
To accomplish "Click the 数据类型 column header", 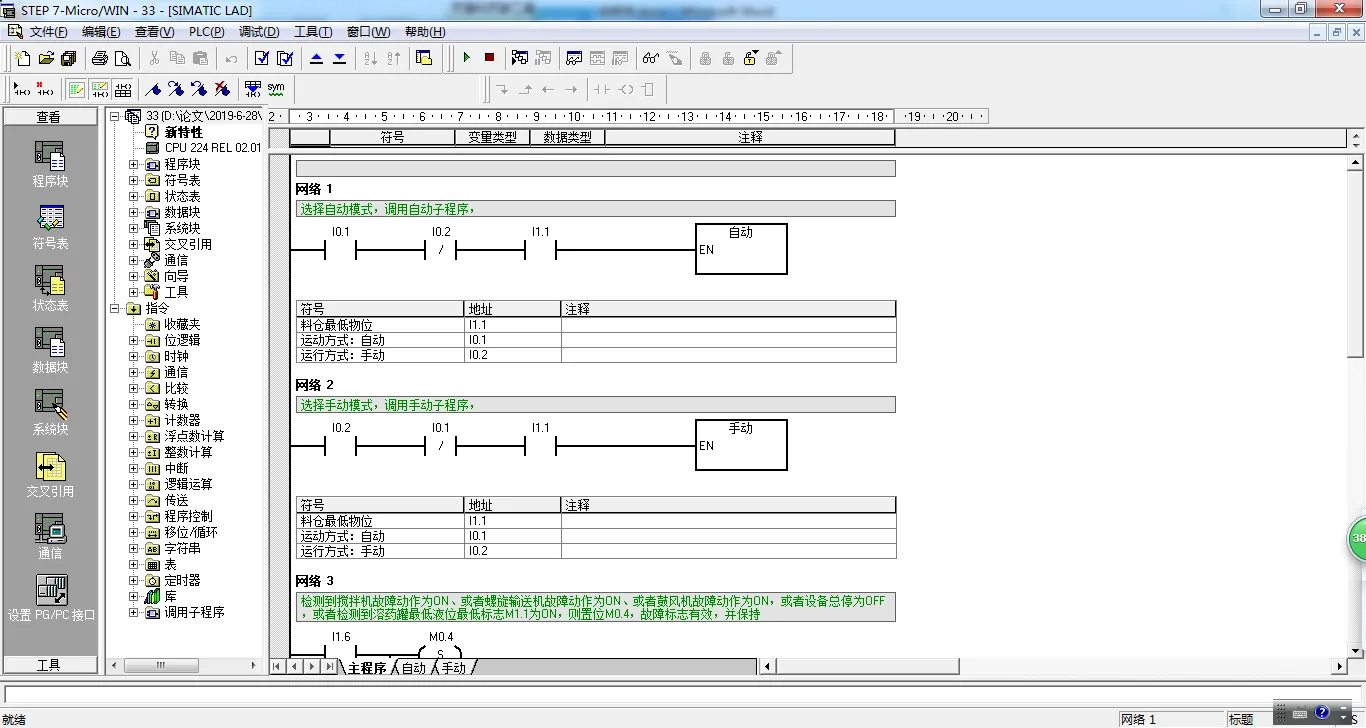I will coord(567,137).
